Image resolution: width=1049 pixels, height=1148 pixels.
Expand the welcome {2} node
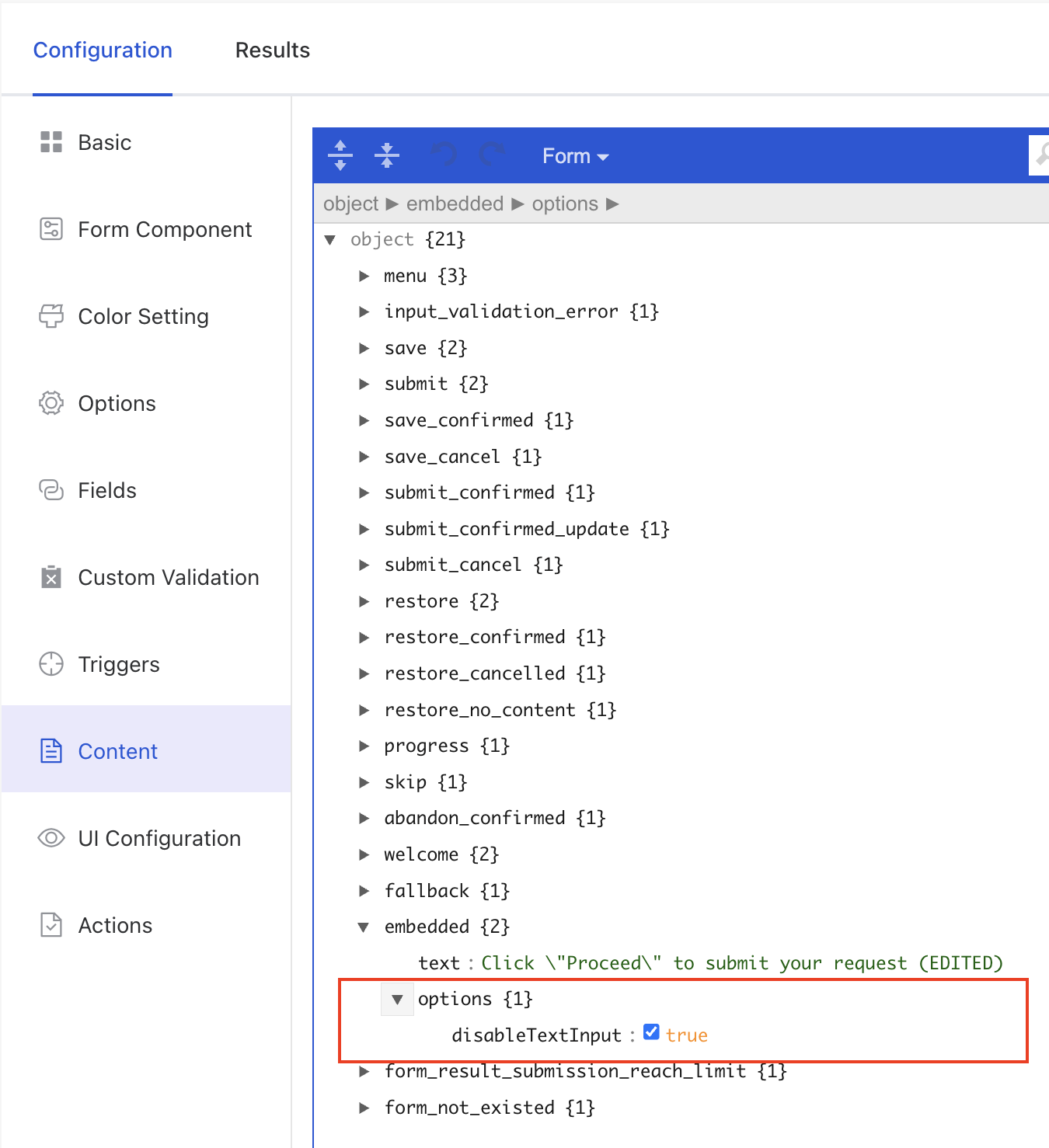tap(364, 854)
